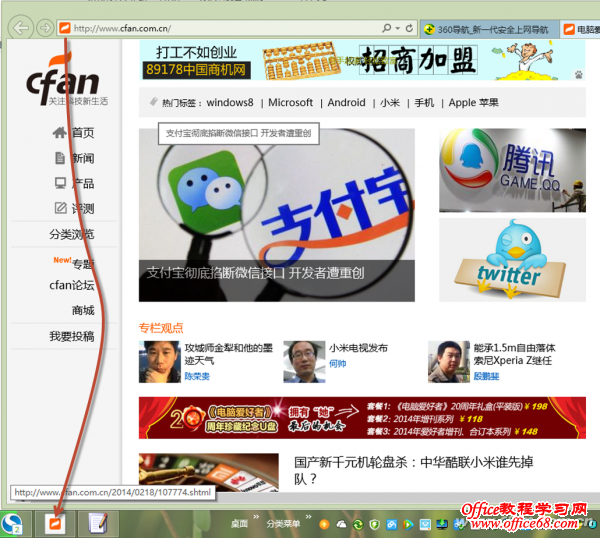Open 商城 store link

click(x=83, y=310)
